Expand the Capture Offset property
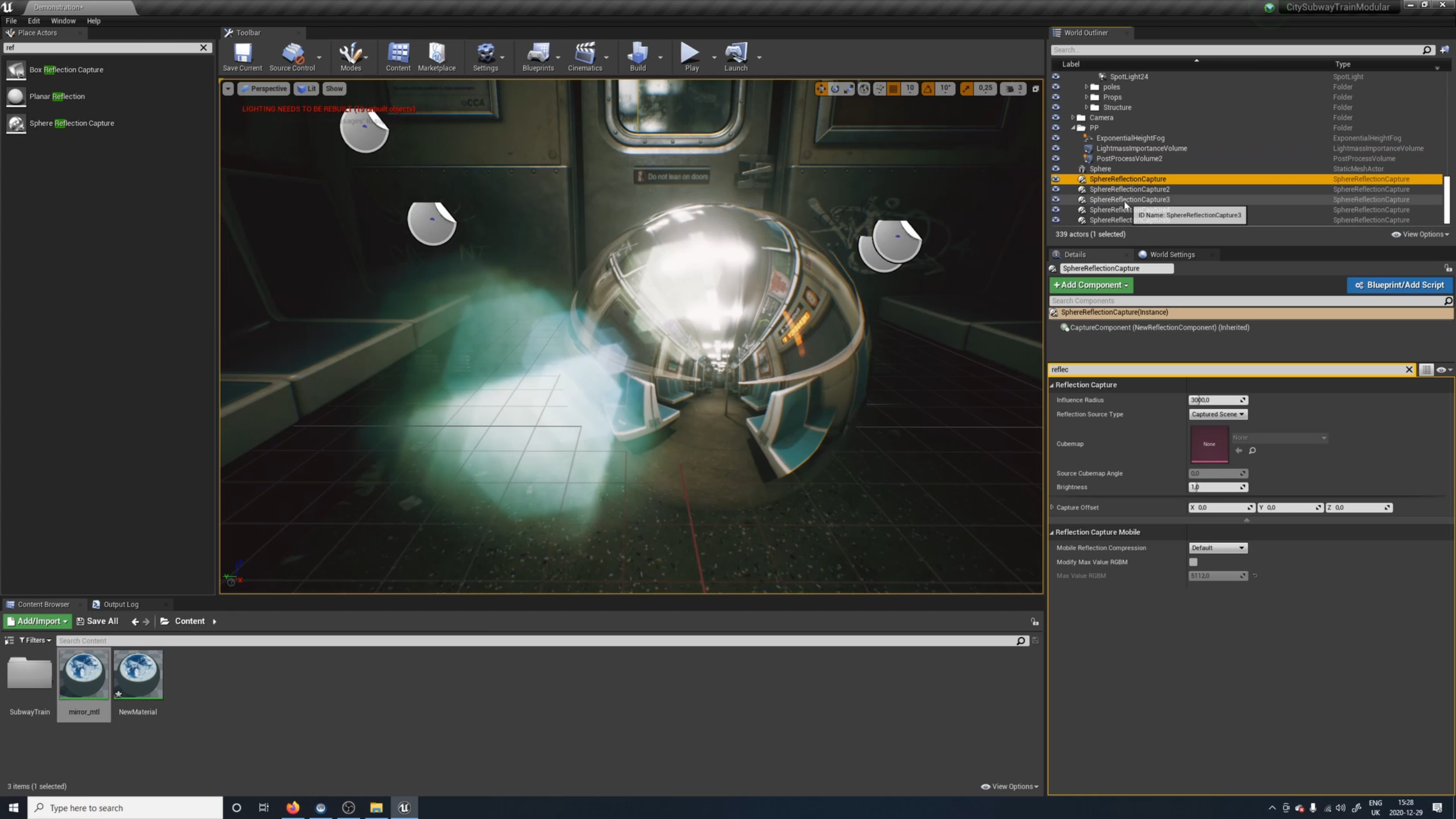 pyautogui.click(x=1052, y=507)
